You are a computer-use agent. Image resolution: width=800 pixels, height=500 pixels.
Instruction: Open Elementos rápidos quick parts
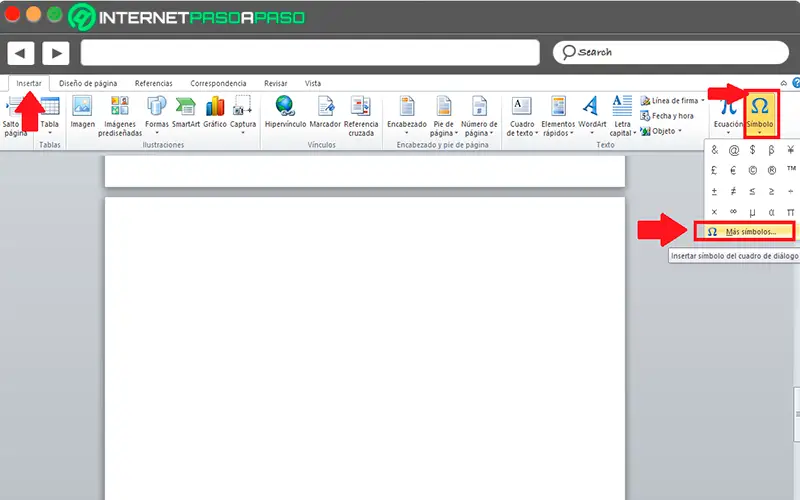(x=558, y=116)
